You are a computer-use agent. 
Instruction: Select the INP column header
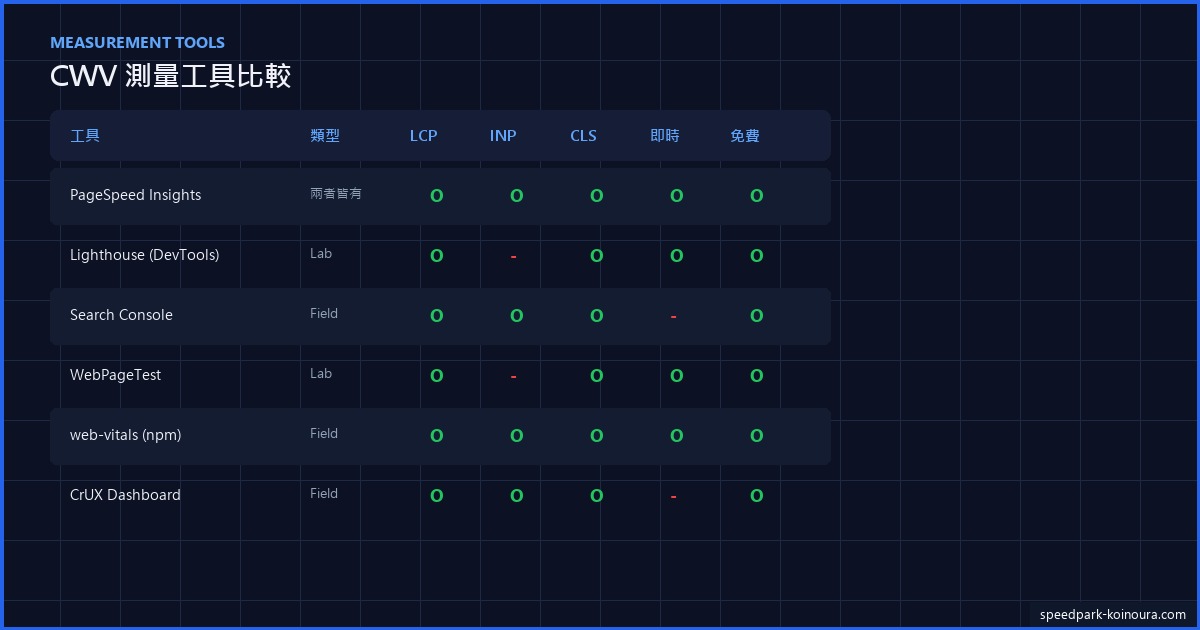coord(503,135)
